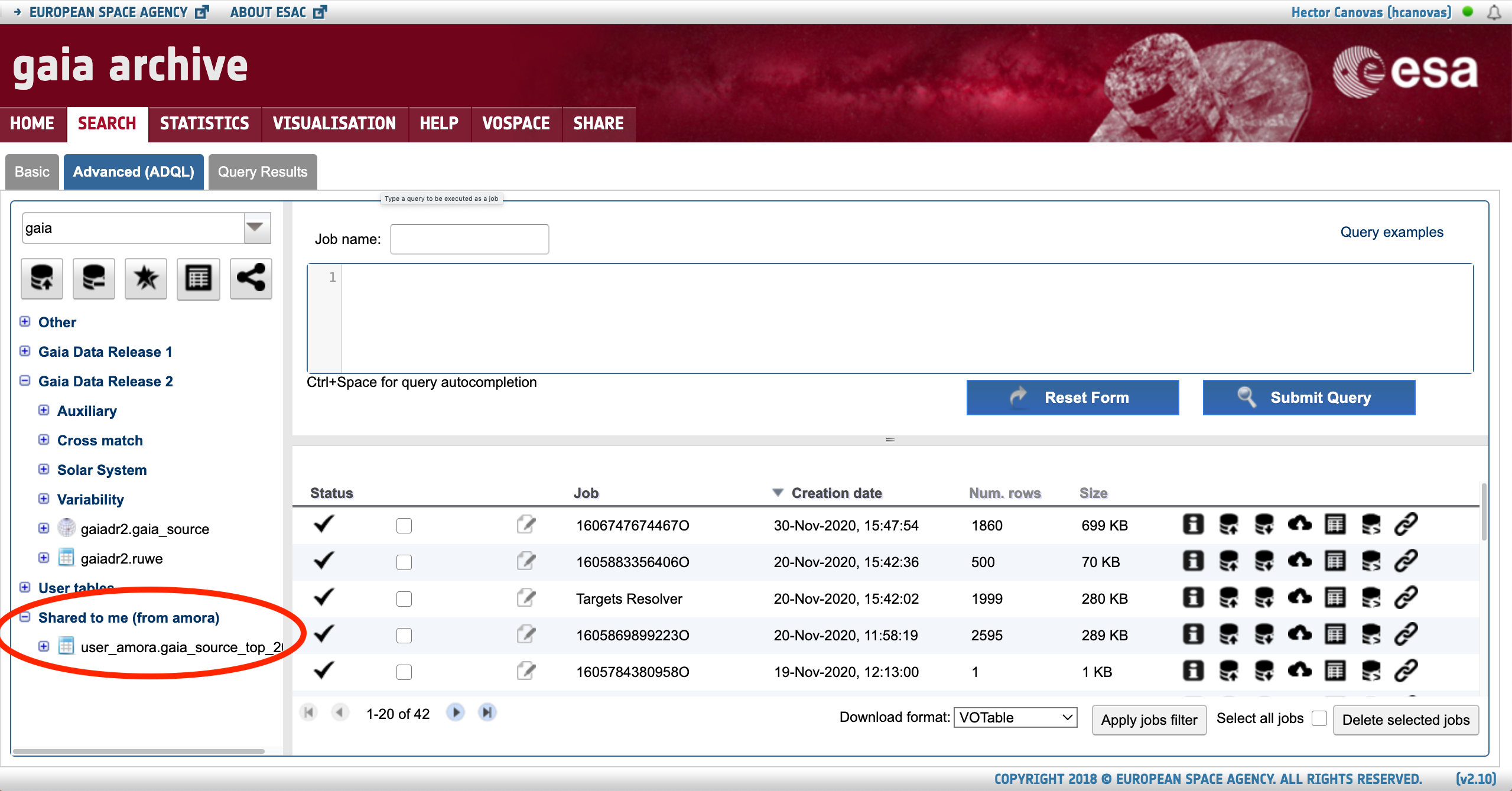
Task: Collapse Shared to me (from amora) node
Action: (x=25, y=617)
